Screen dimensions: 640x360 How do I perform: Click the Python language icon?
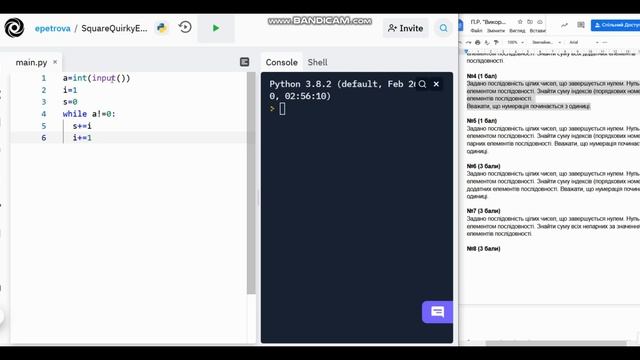coord(162,28)
